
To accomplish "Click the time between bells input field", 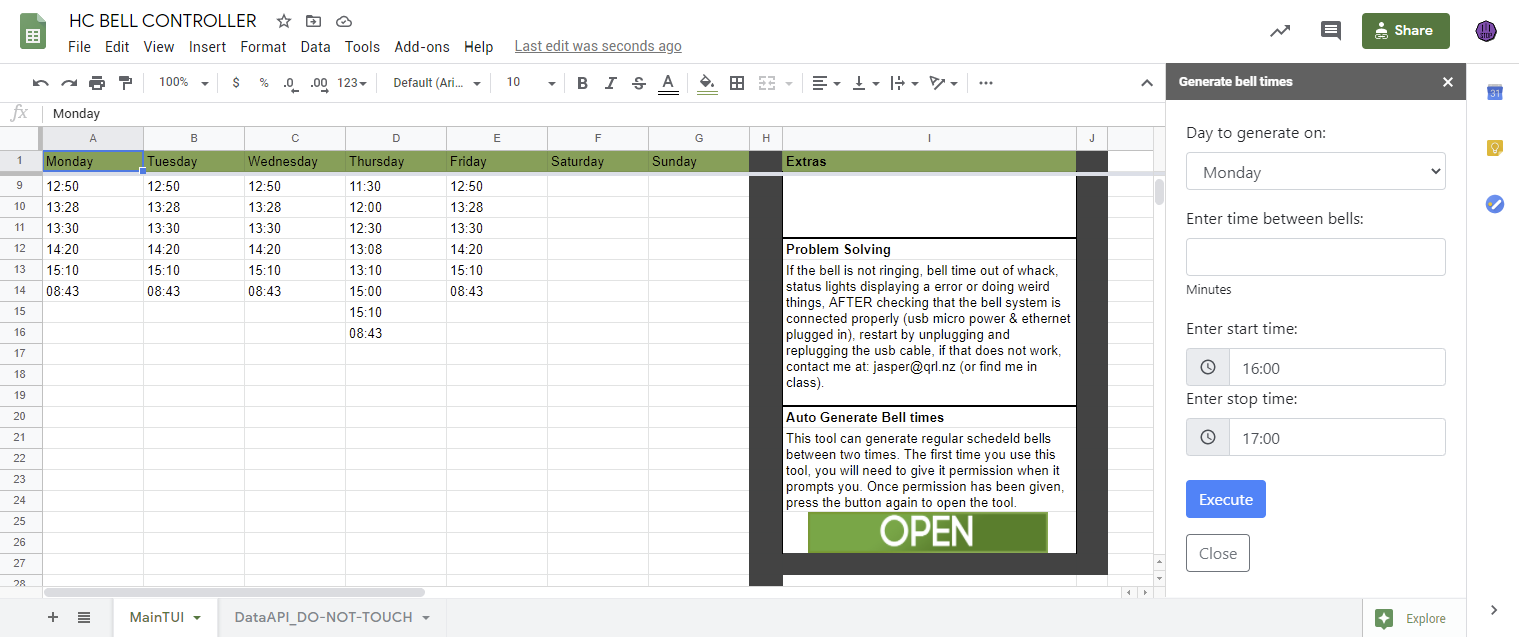I will tap(1315, 257).
